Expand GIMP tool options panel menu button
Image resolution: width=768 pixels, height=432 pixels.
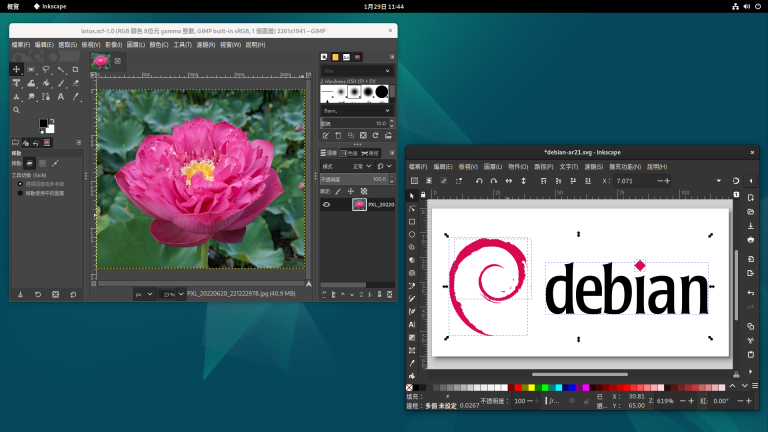click(x=78, y=143)
